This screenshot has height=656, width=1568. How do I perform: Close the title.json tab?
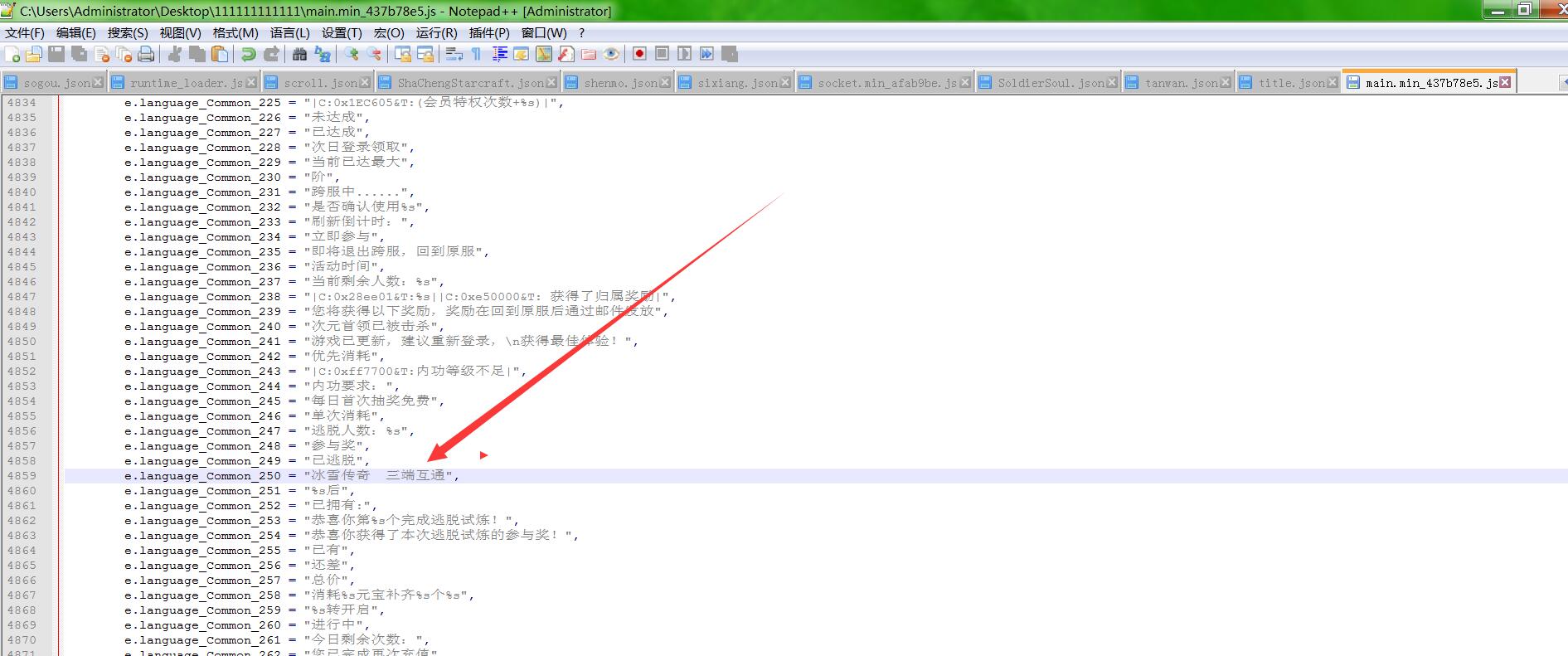[1333, 83]
